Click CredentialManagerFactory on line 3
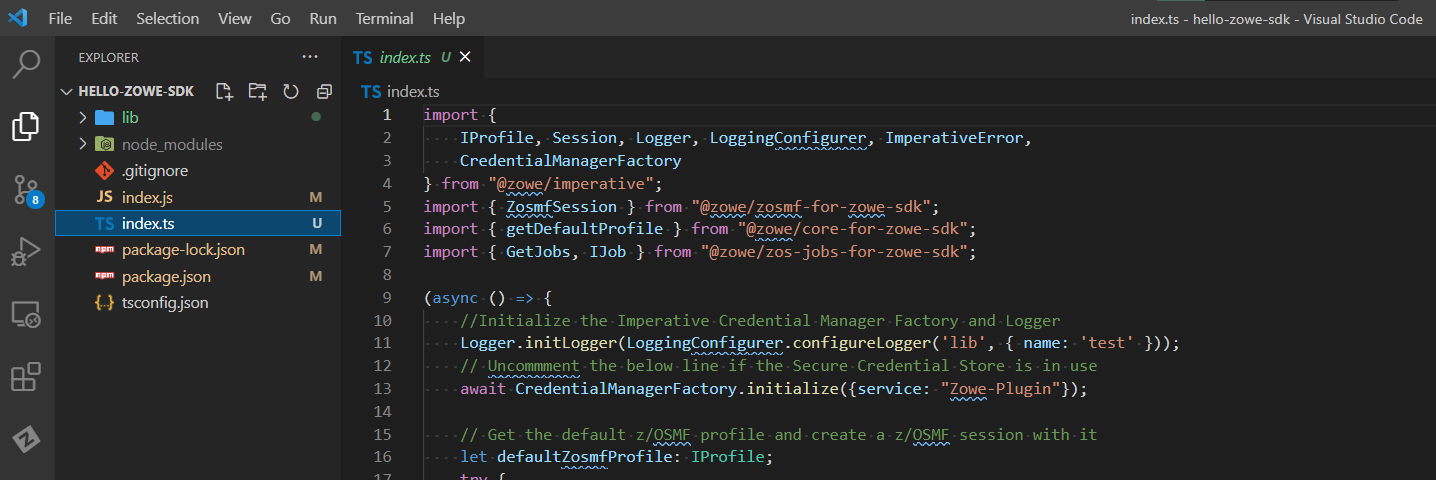The image size is (1436, 480). coord(571,161)
